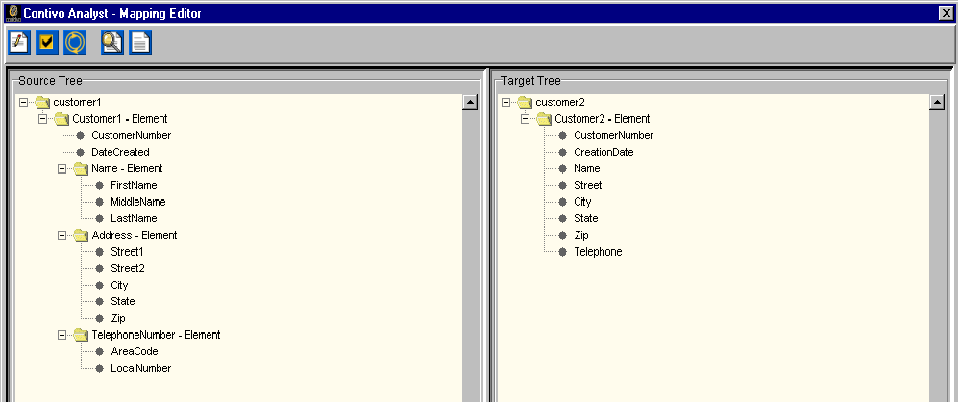Click the circular arrows refresh toolbar icon

[75, 43]
